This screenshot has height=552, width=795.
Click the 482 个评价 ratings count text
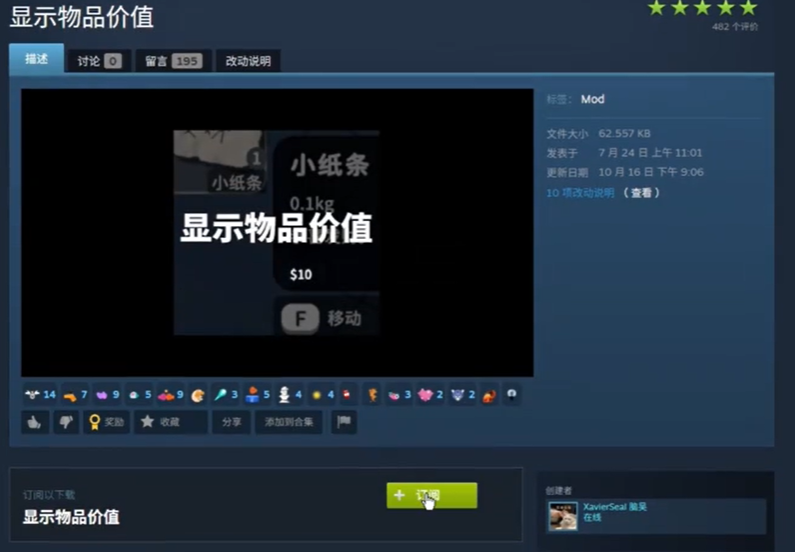[735, 27]
